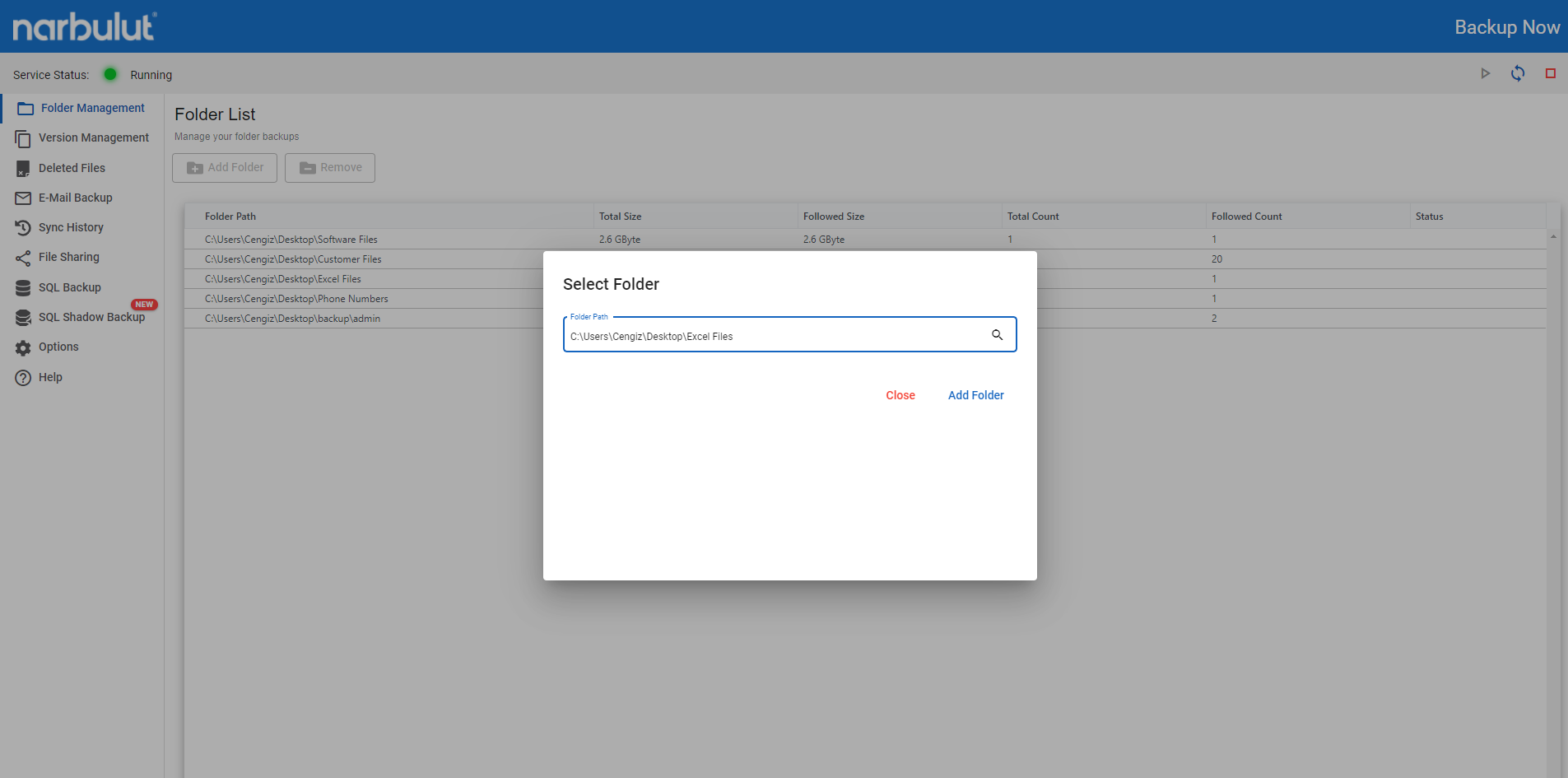Click the Remove folder button
The image size is (1568, 778).
330,168
